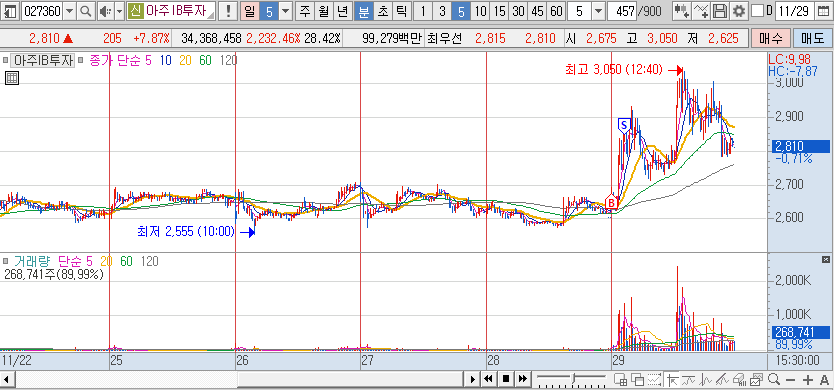
Task: Select the 1 minute interval
Action: pos(422,11)
